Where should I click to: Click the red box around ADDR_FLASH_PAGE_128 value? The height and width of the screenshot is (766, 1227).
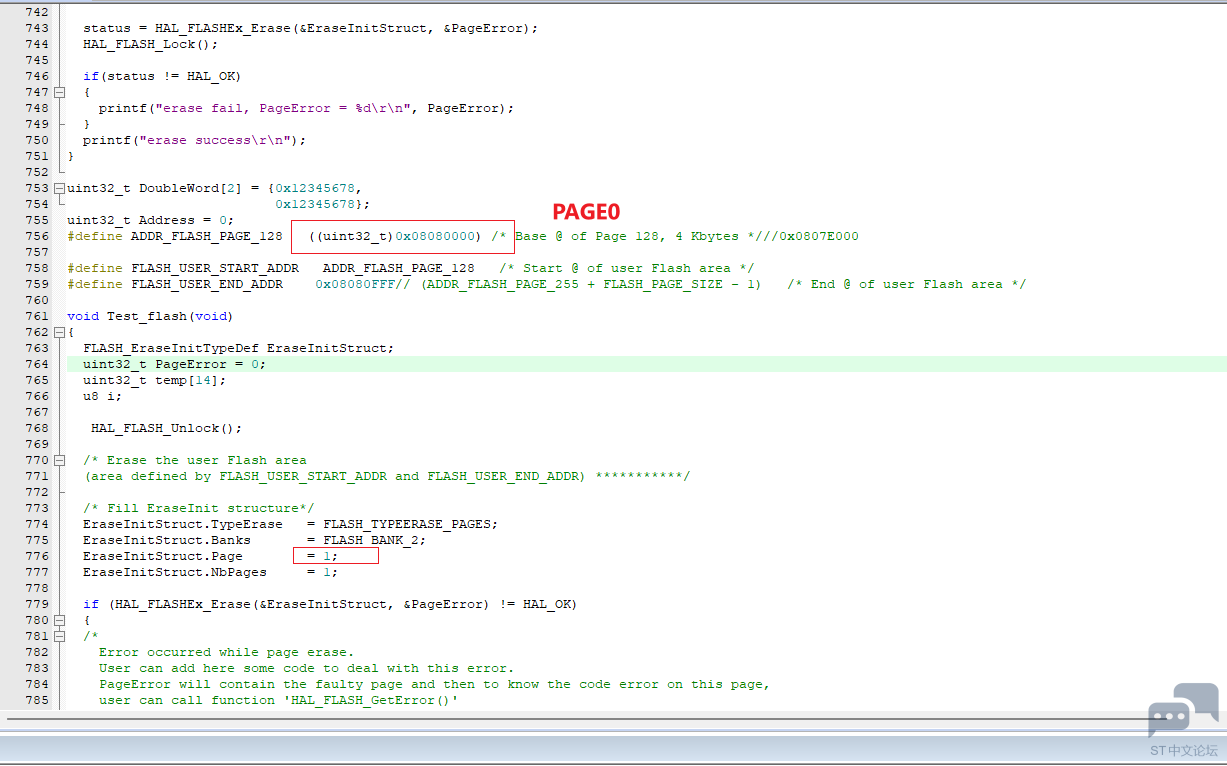(402, 236)
